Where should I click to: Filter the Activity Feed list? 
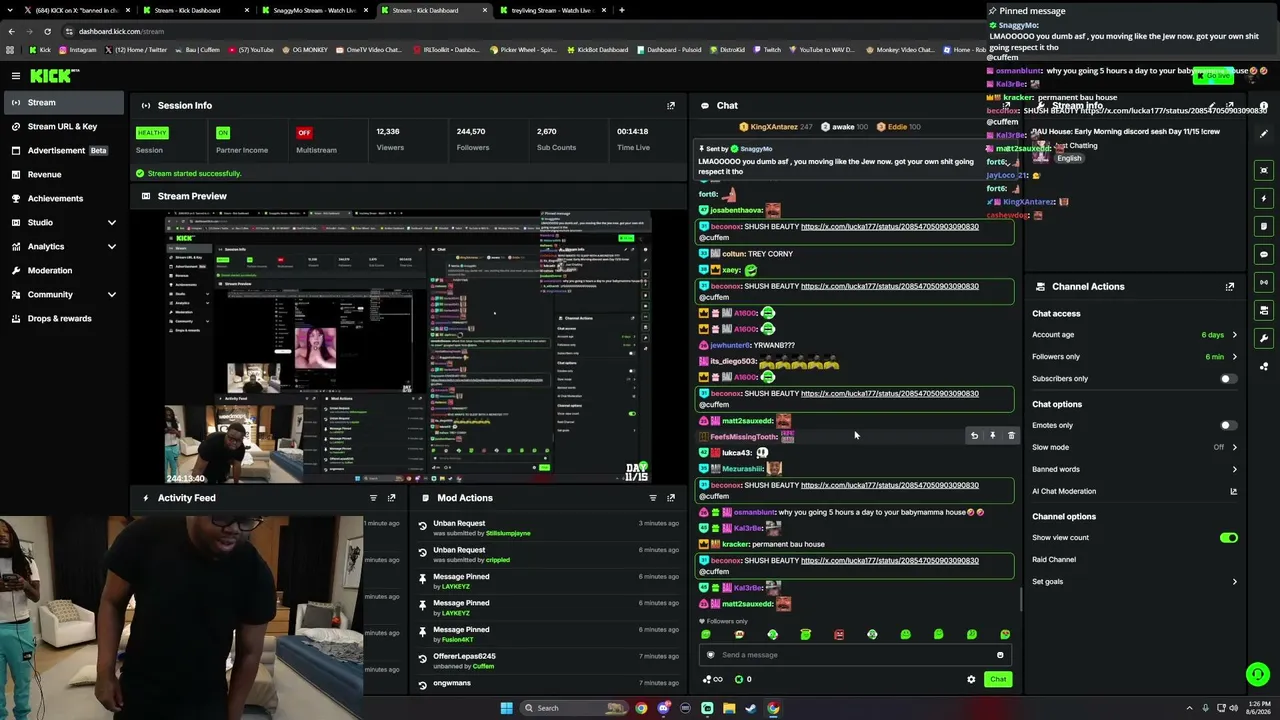point(373,498)
